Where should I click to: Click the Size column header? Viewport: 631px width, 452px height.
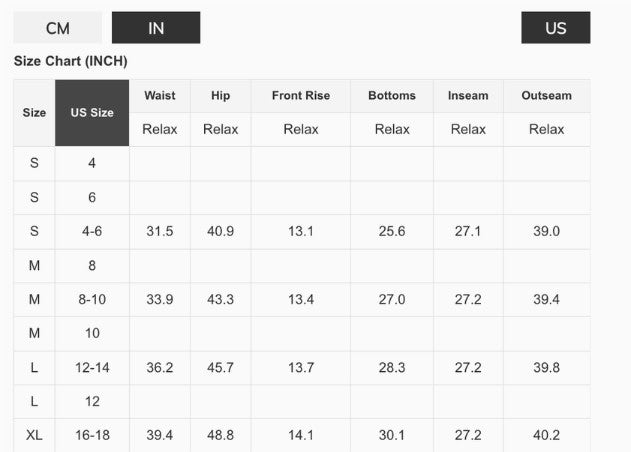click(34, 113)
